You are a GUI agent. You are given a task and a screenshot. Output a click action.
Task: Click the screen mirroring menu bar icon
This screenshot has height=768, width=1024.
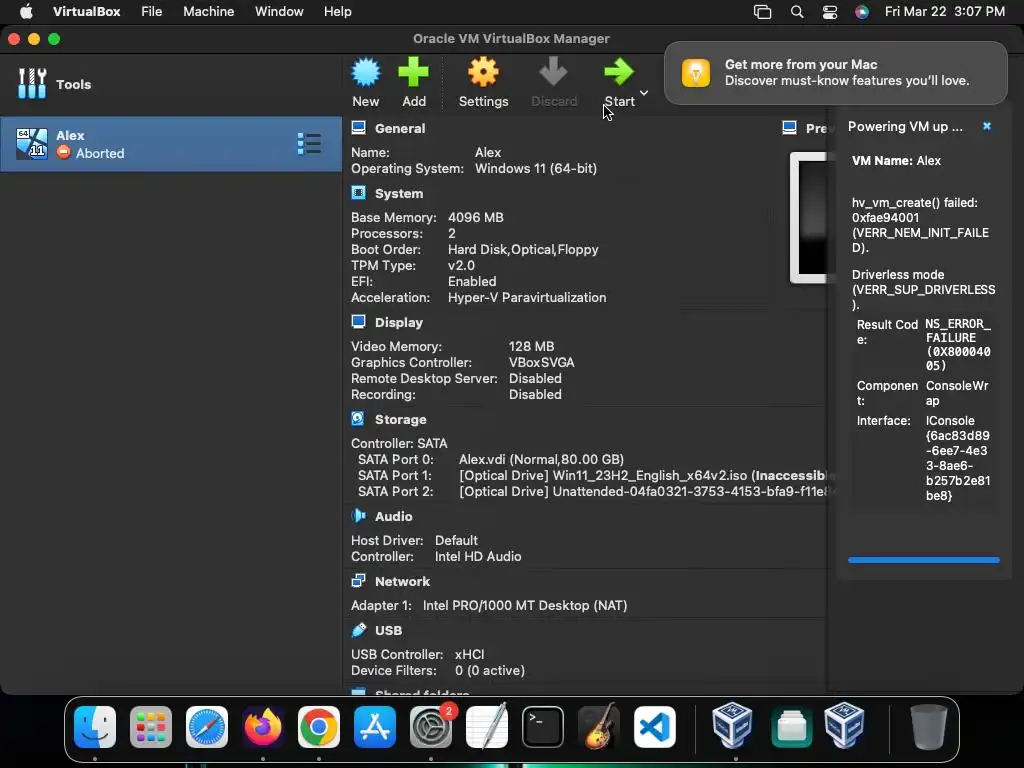762,12
